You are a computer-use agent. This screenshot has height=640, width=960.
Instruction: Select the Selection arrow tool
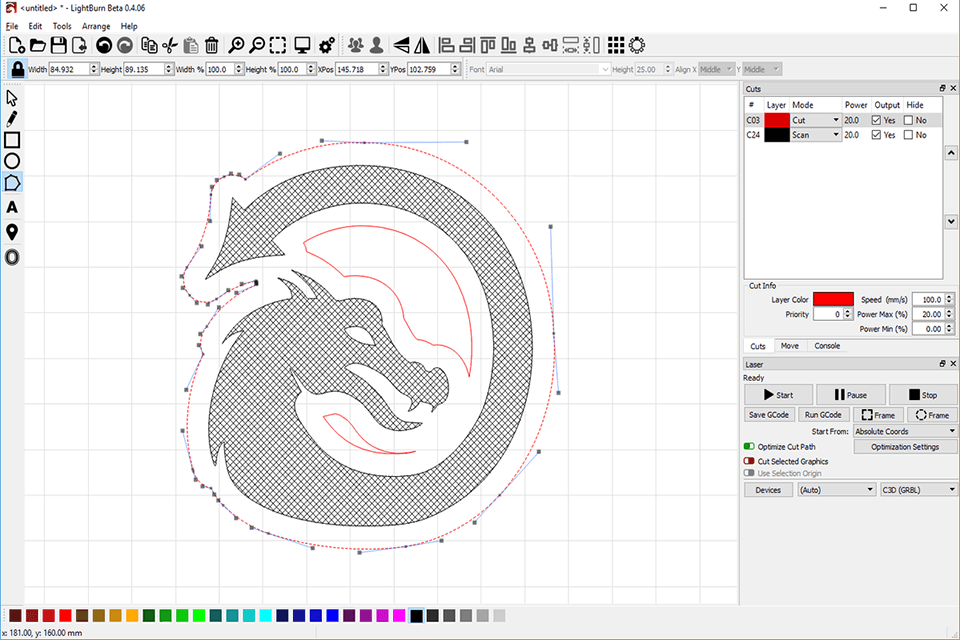click(12, 97)
